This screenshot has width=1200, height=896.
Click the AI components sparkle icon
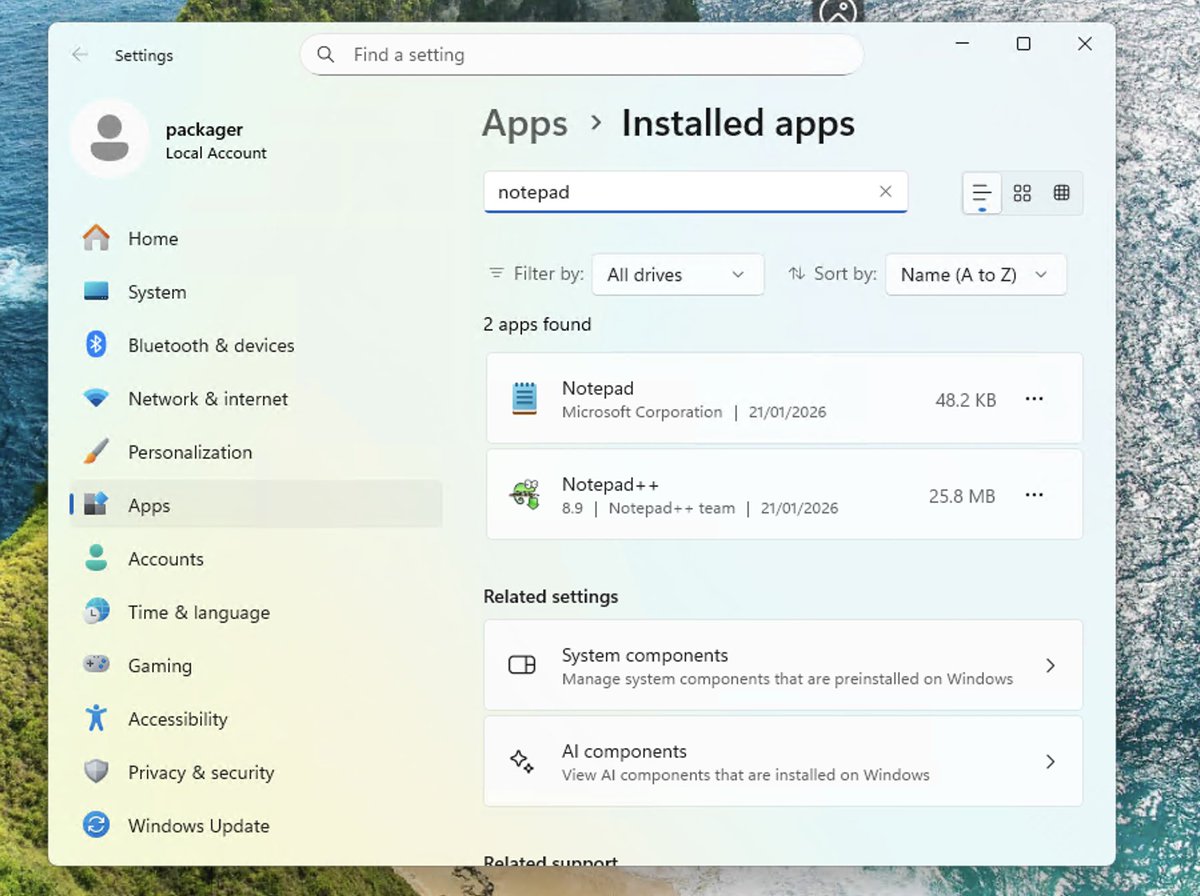coord(522,761)
